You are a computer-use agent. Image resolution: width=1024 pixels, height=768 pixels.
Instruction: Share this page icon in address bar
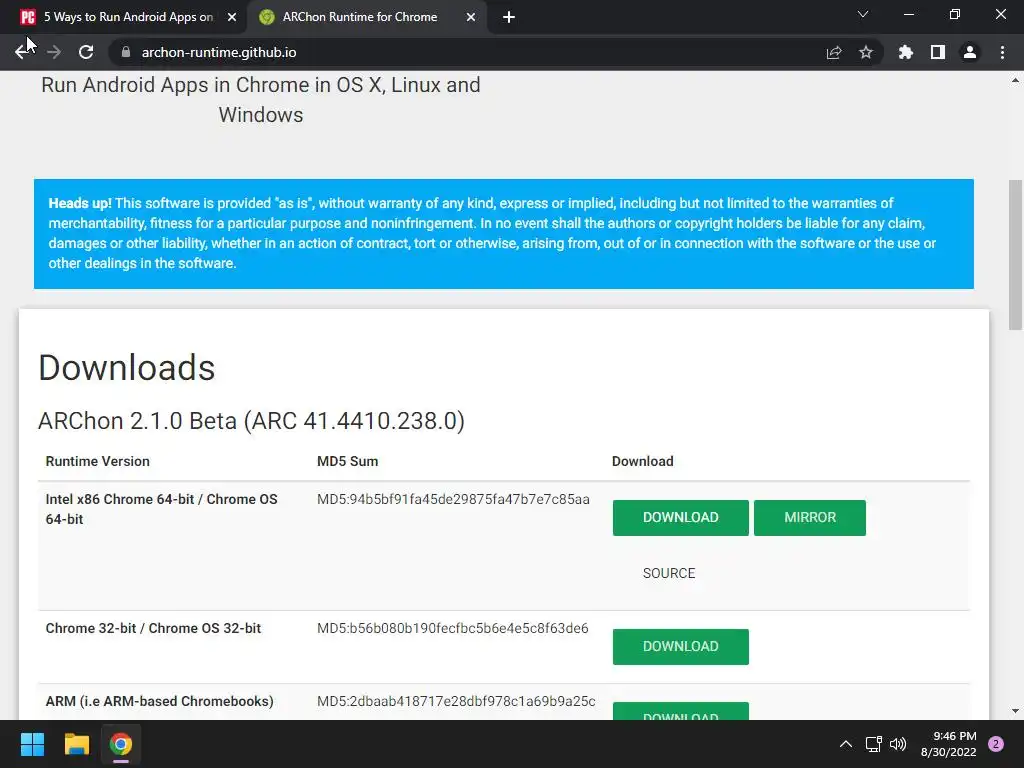click(x=834, y=52)
